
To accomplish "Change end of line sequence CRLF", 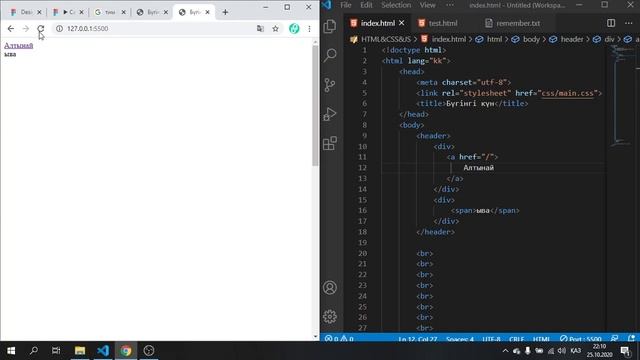I will [x=516, y=339].
